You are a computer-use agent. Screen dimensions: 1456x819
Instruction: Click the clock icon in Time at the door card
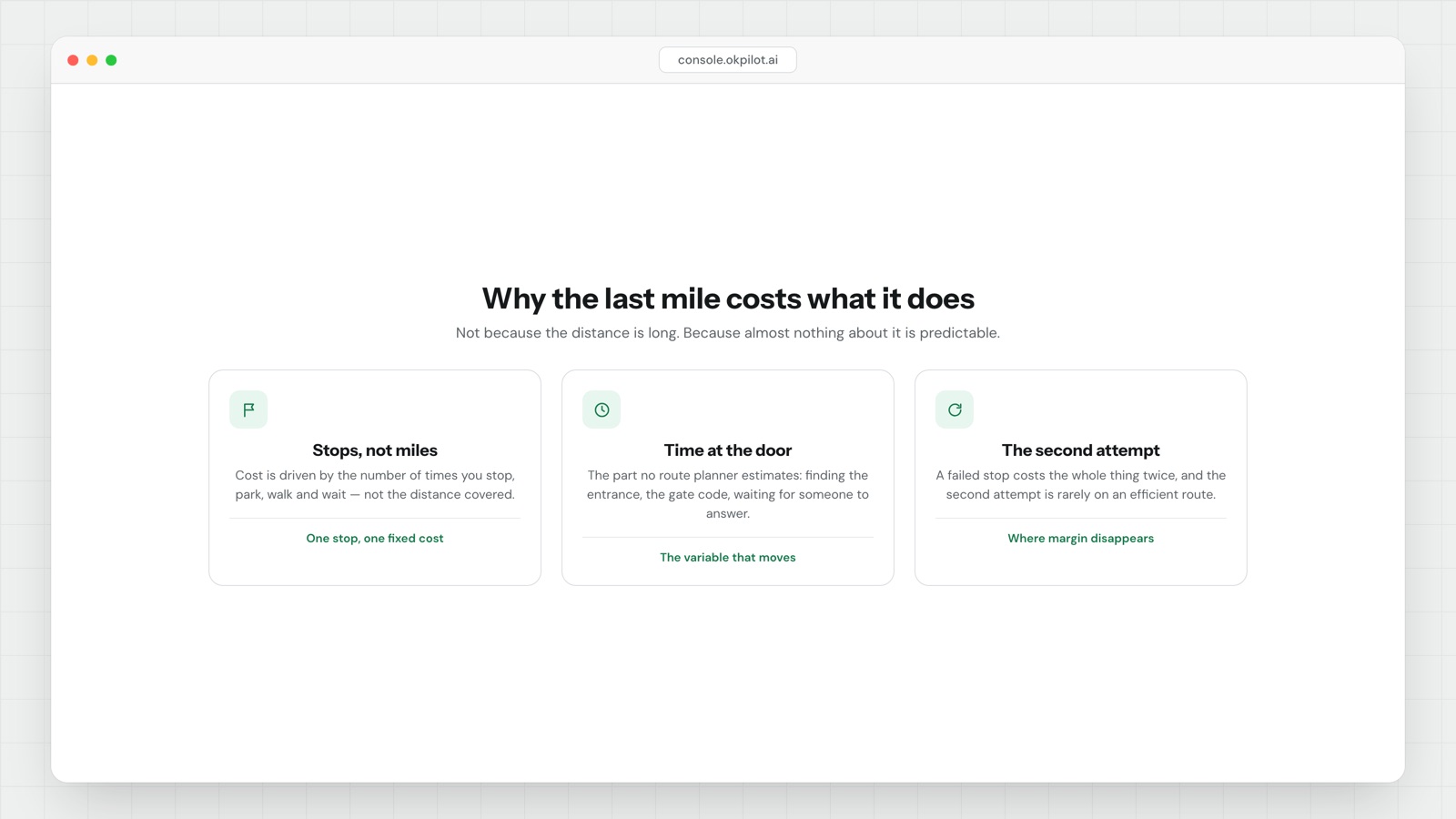tap(602, 409)
